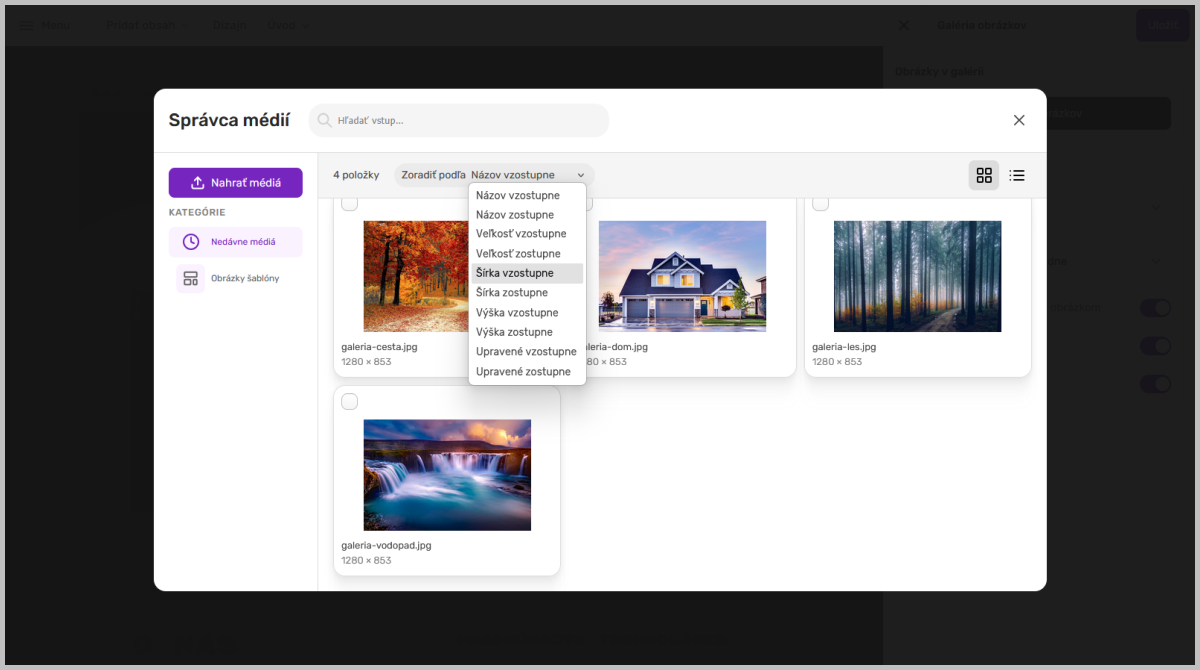Click the galeria-cesta.jpg file name

click(x=379, y=347)
